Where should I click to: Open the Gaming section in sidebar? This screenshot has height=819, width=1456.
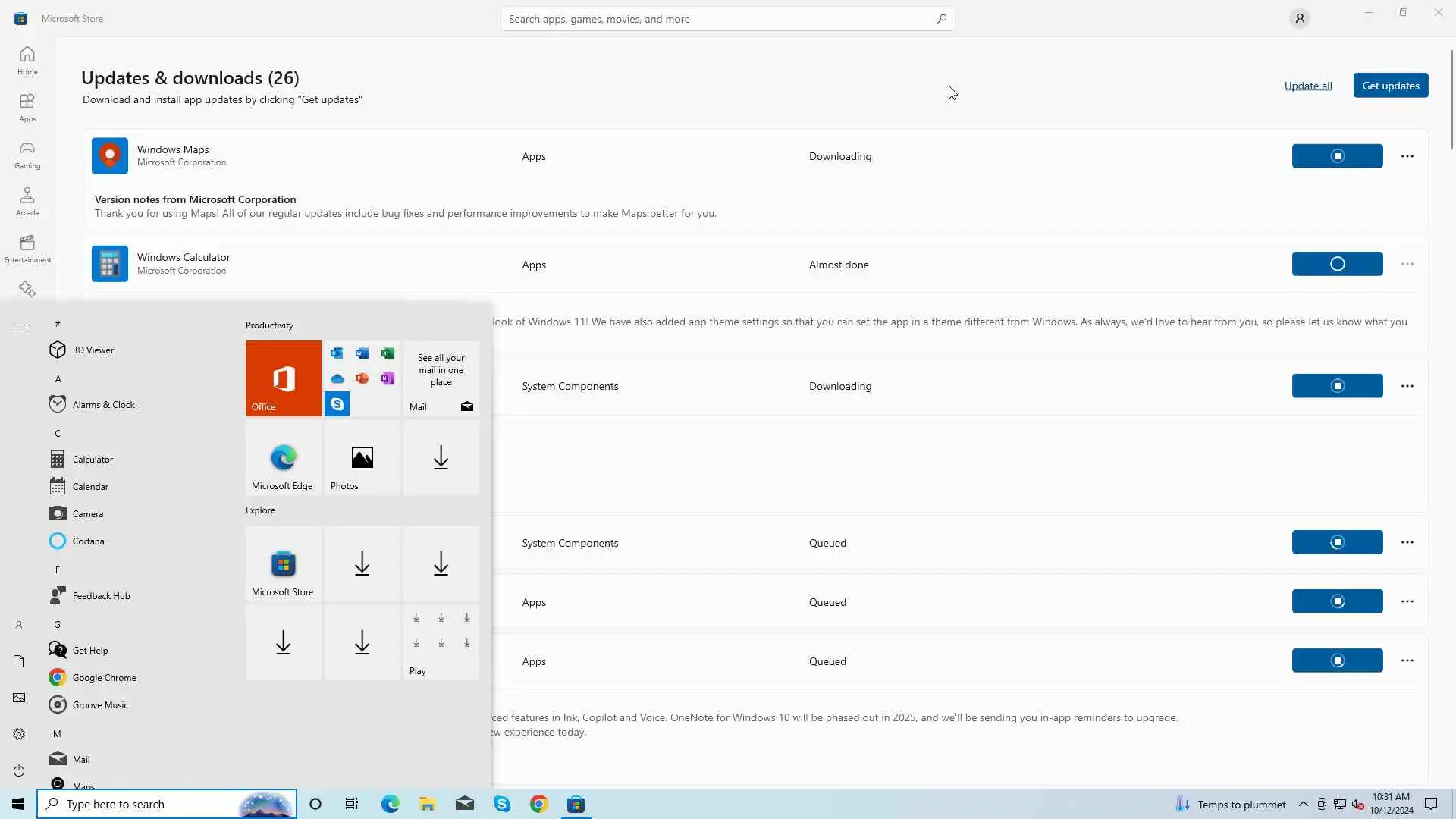[x=27, y=155]
